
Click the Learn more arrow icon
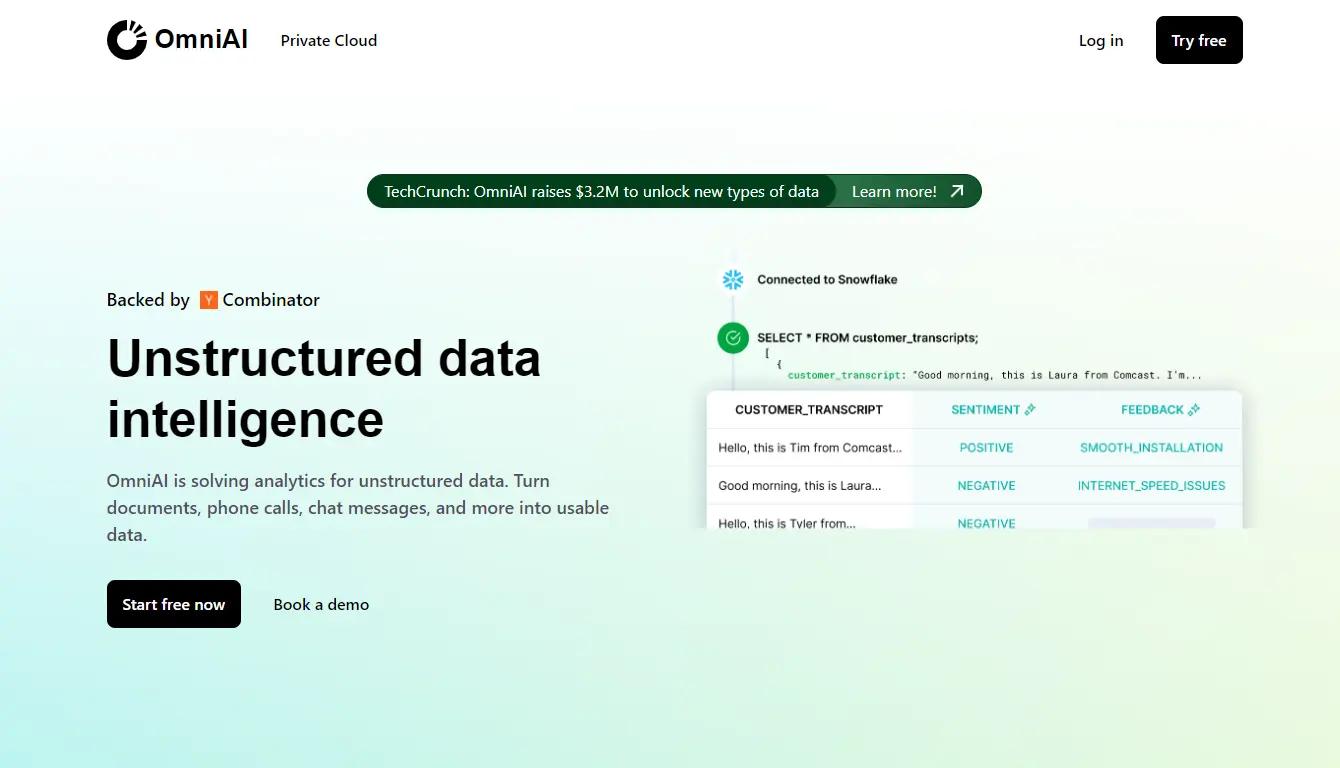pyautogui.click(x=957, y=191)
